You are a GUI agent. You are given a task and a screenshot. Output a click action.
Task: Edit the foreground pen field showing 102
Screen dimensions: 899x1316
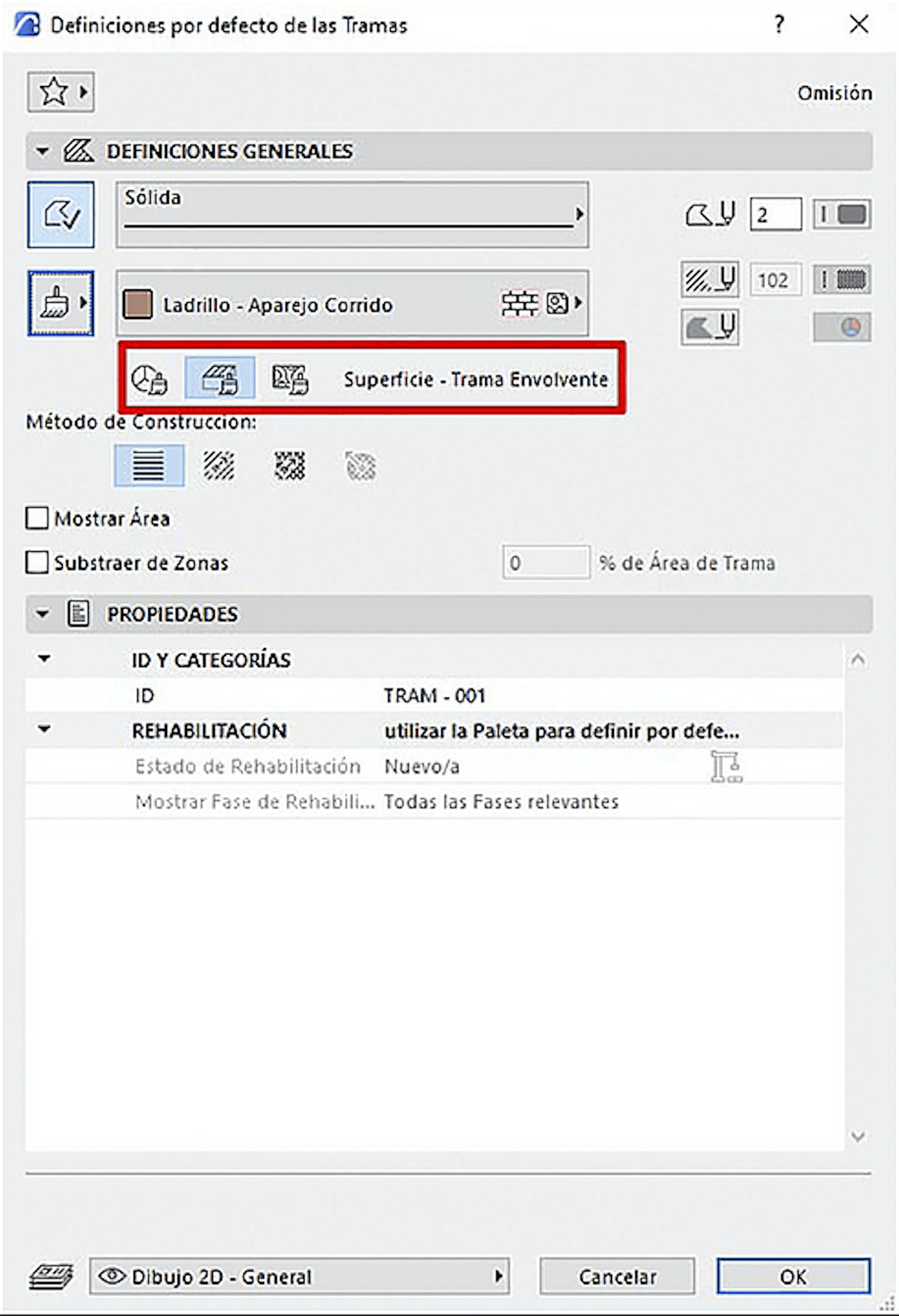pos(775,279)
